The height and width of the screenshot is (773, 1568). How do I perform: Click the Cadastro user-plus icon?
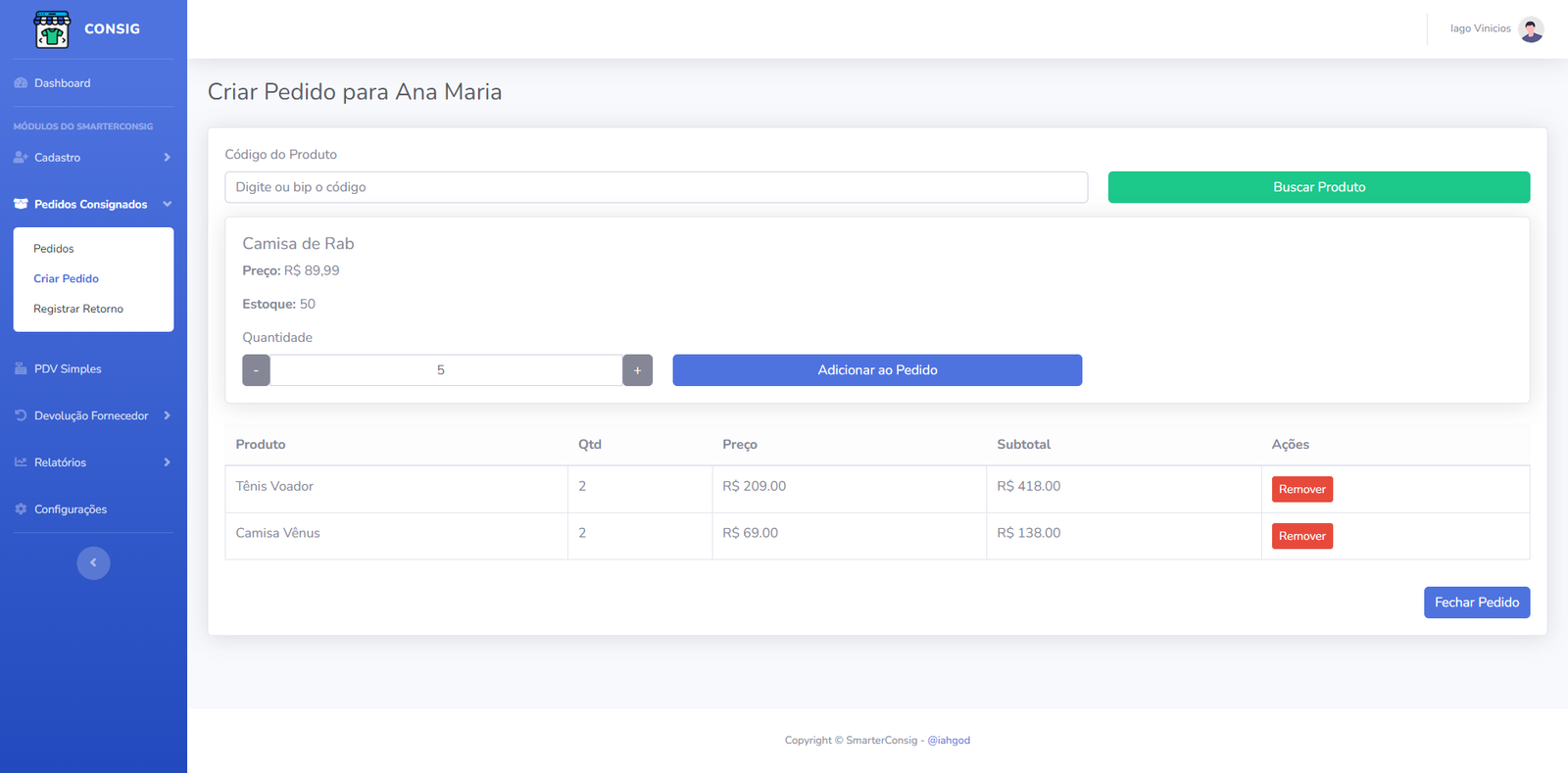pyautogui.click(x=21, y=158)
